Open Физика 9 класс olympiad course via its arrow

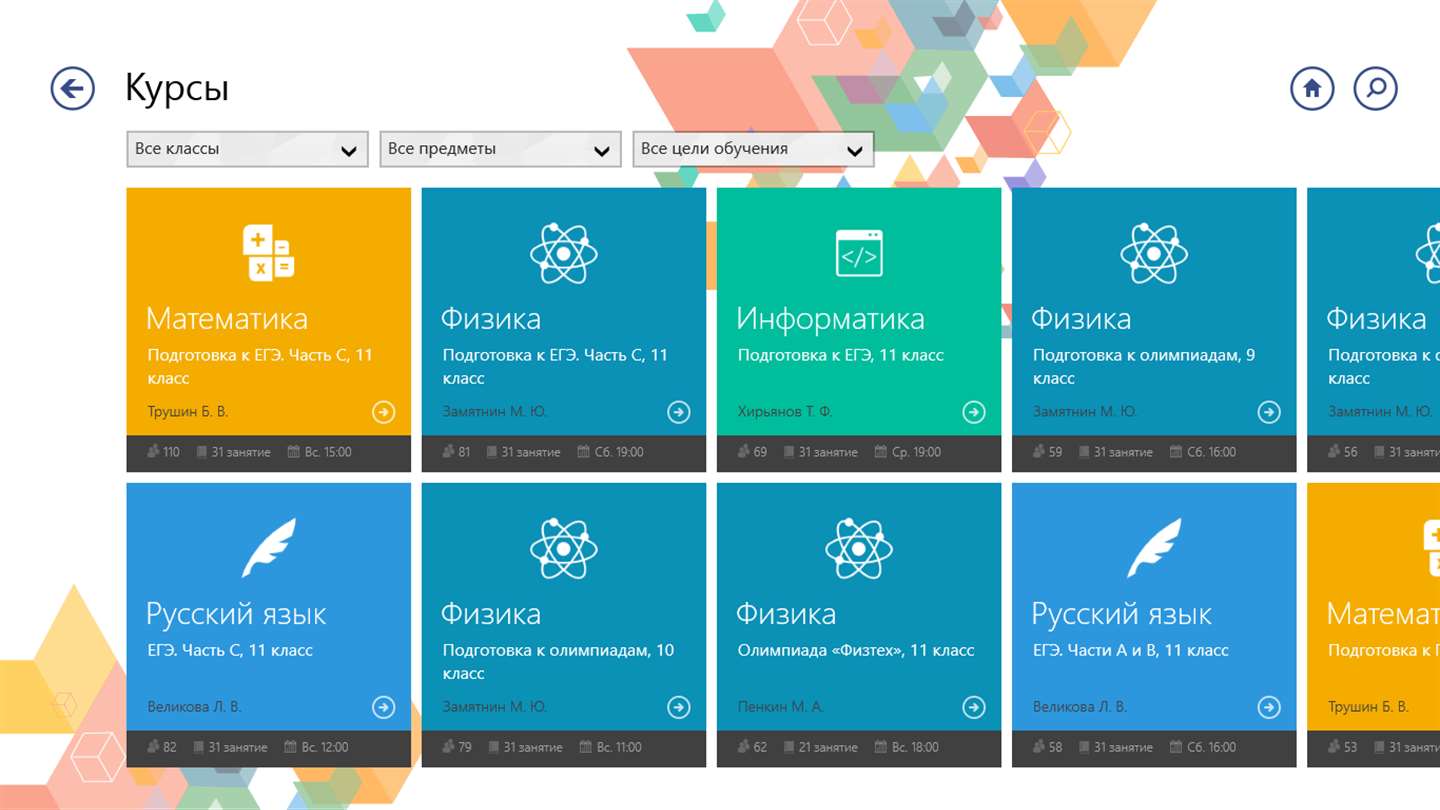(x=1269, y=412)
